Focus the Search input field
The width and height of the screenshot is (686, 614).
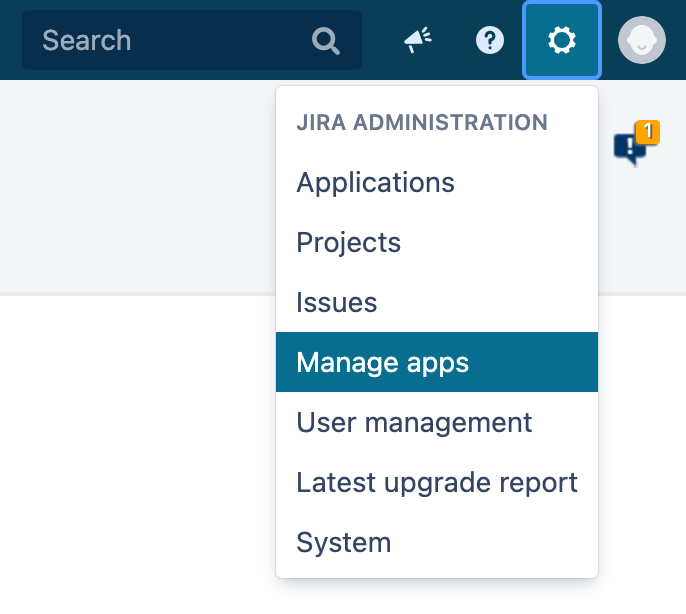[192, 40]
